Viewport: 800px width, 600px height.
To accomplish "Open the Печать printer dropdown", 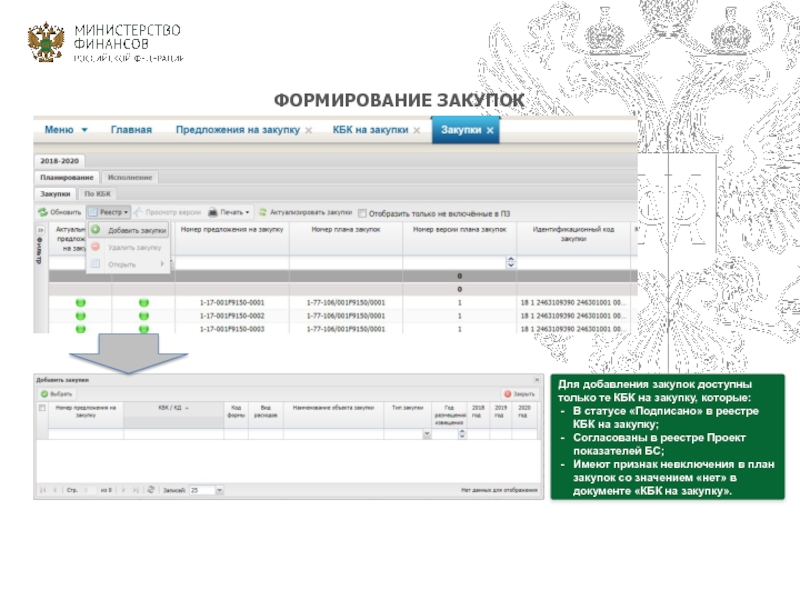I will 229,212.
